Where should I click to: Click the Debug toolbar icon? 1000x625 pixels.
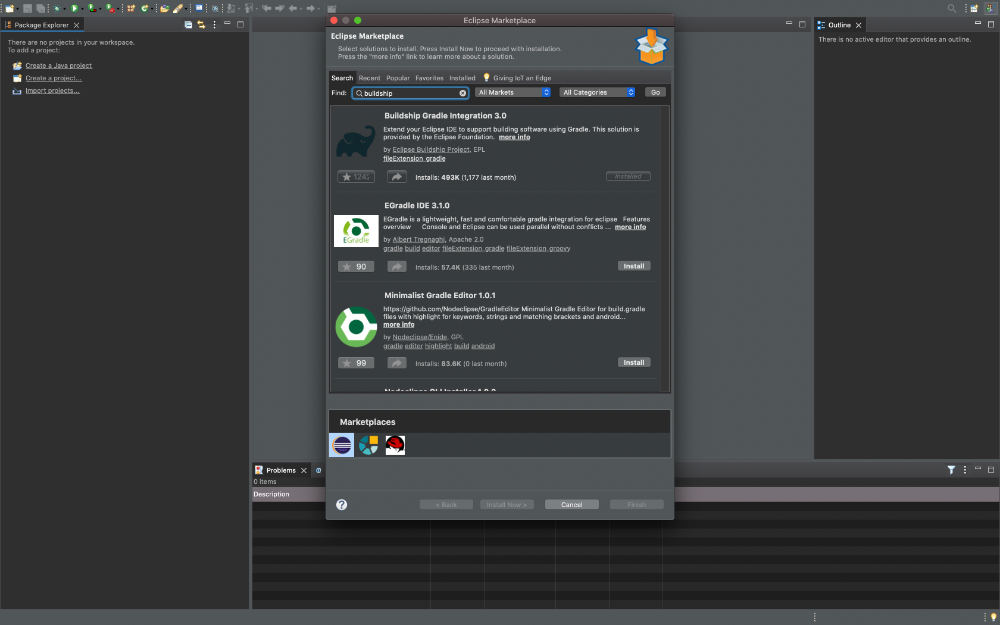[57, 8]
